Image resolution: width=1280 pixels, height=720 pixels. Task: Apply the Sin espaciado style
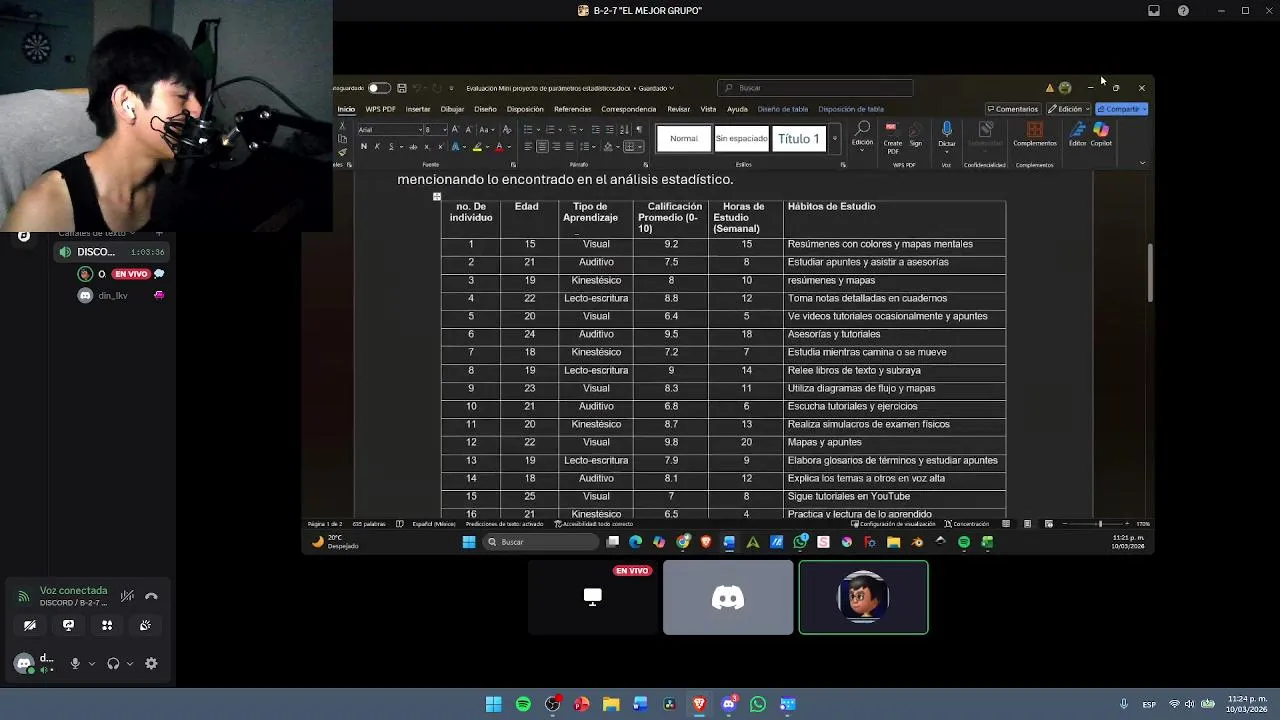741,139
